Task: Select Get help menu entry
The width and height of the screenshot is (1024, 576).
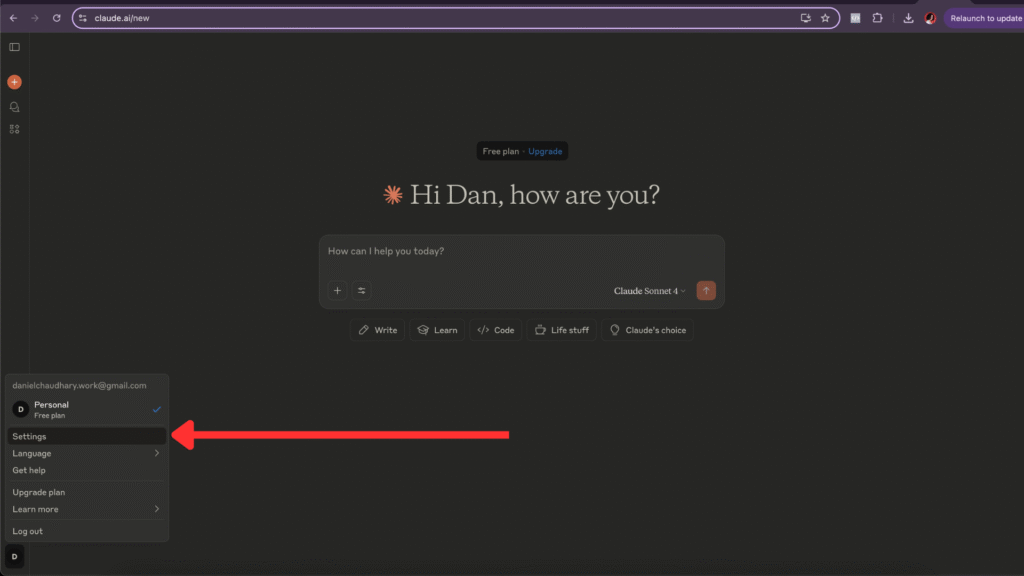Action: pos(86,470)
